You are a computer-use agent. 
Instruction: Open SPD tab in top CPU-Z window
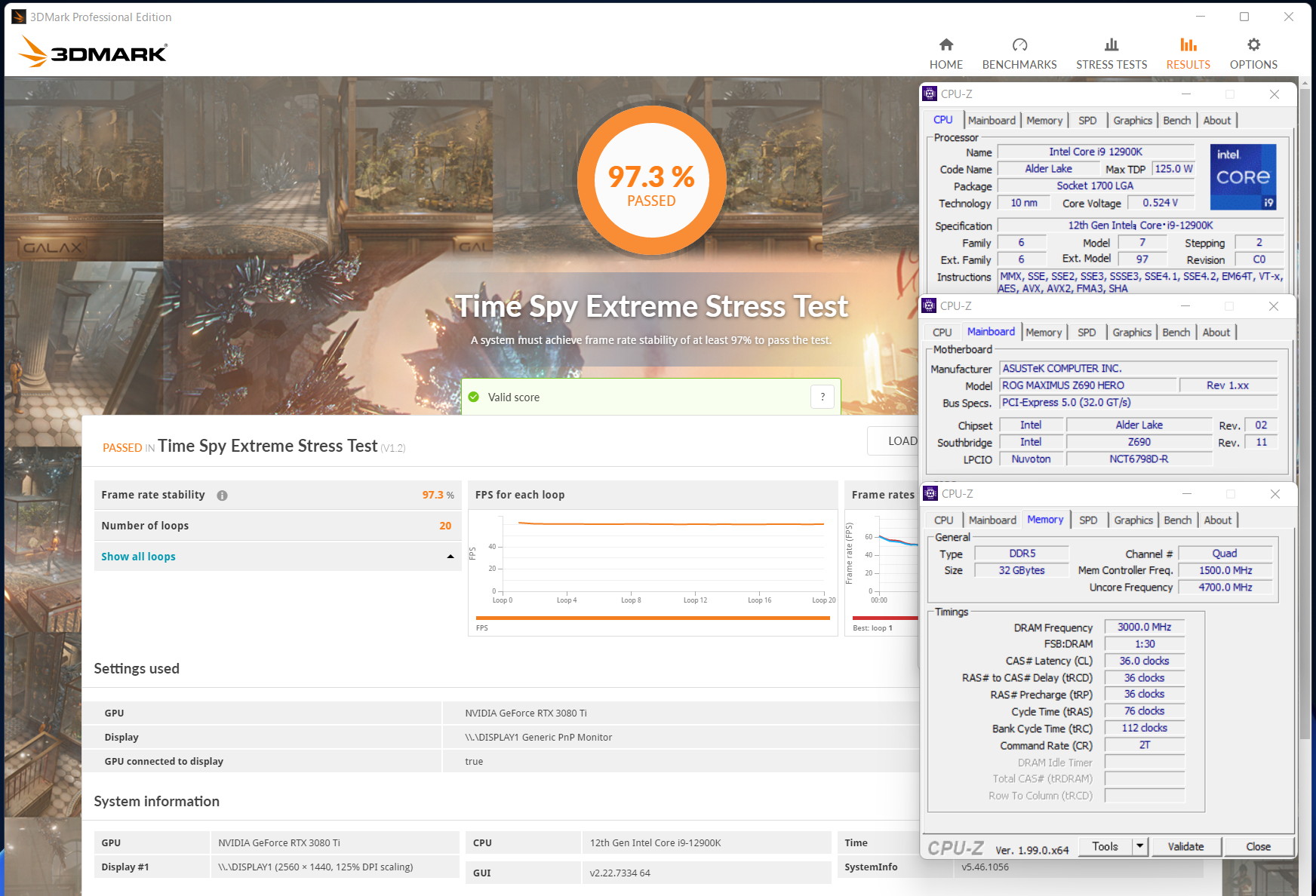[x=1087, y=121]
